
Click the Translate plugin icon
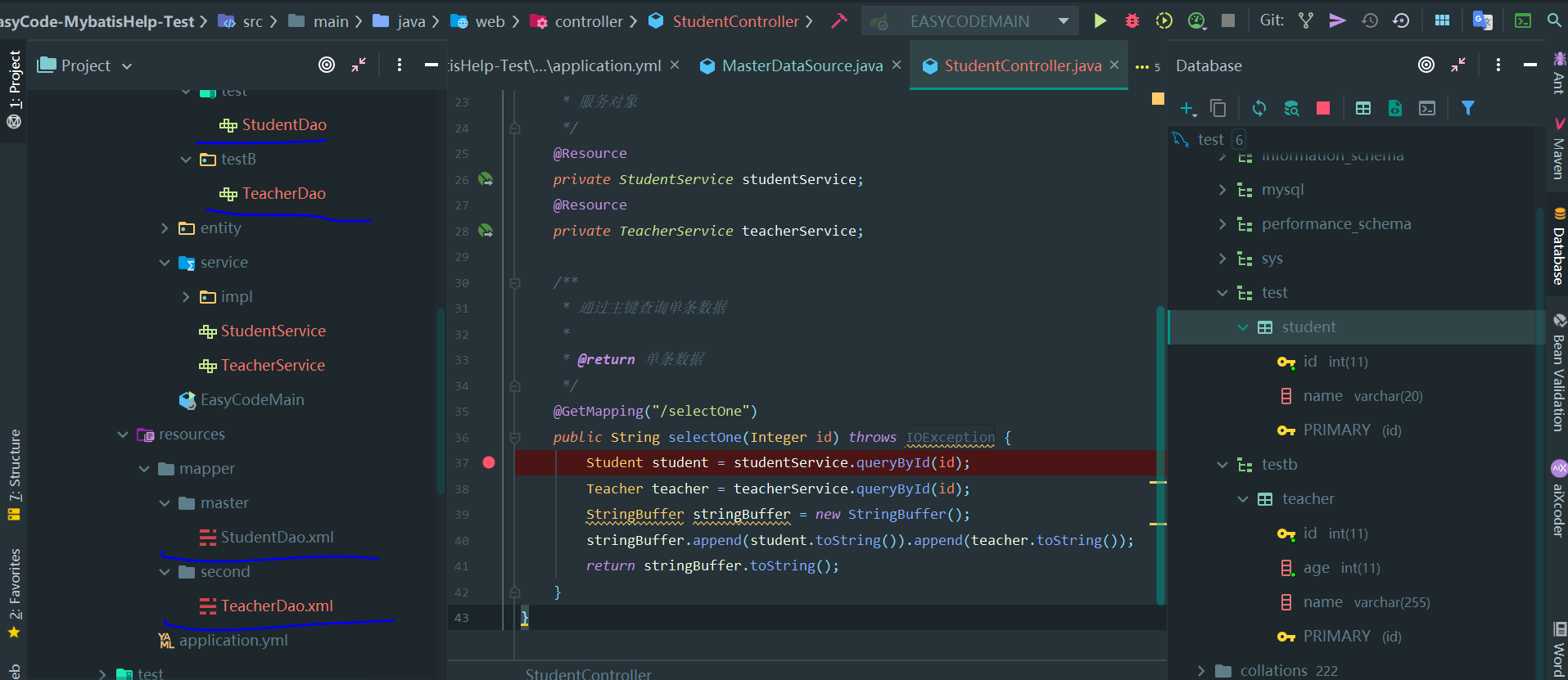point(1482,20)
